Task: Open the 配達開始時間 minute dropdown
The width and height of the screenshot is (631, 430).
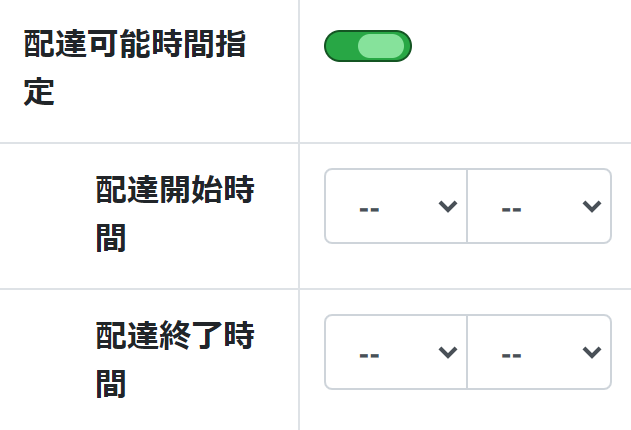Action: click(x=539, y=206)
